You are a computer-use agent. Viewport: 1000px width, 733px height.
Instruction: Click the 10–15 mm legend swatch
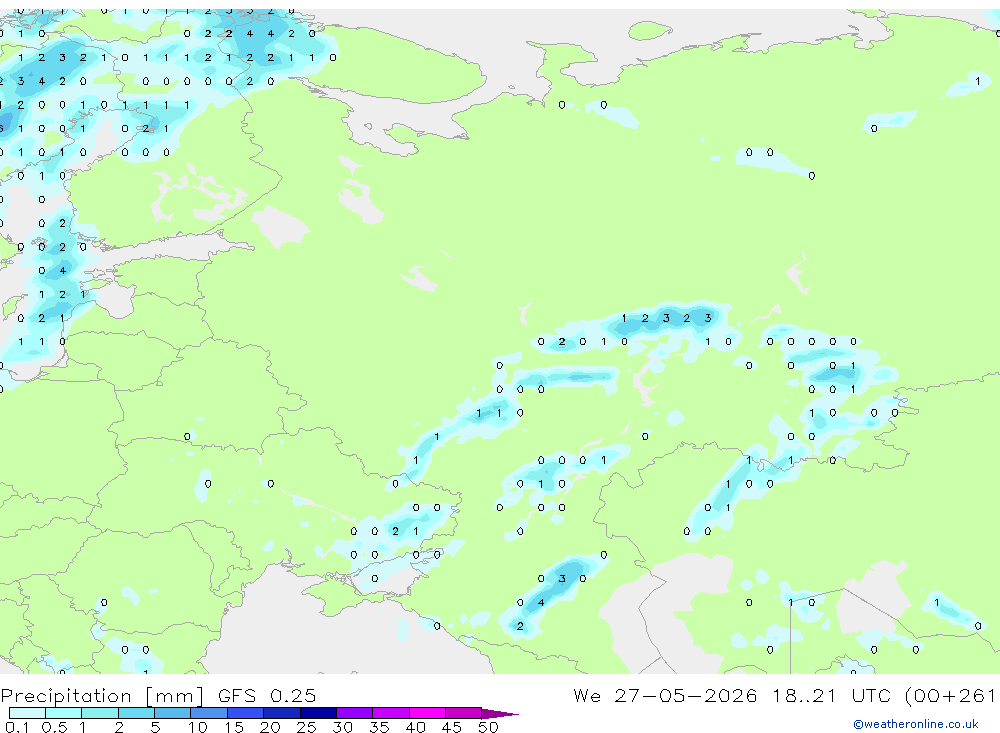coord(209,713)
